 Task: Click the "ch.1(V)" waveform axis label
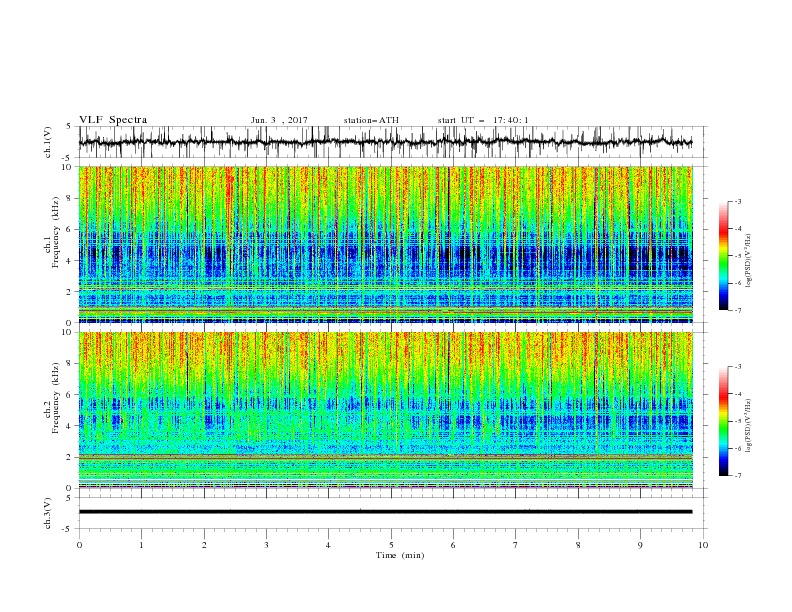pos(47,142)
